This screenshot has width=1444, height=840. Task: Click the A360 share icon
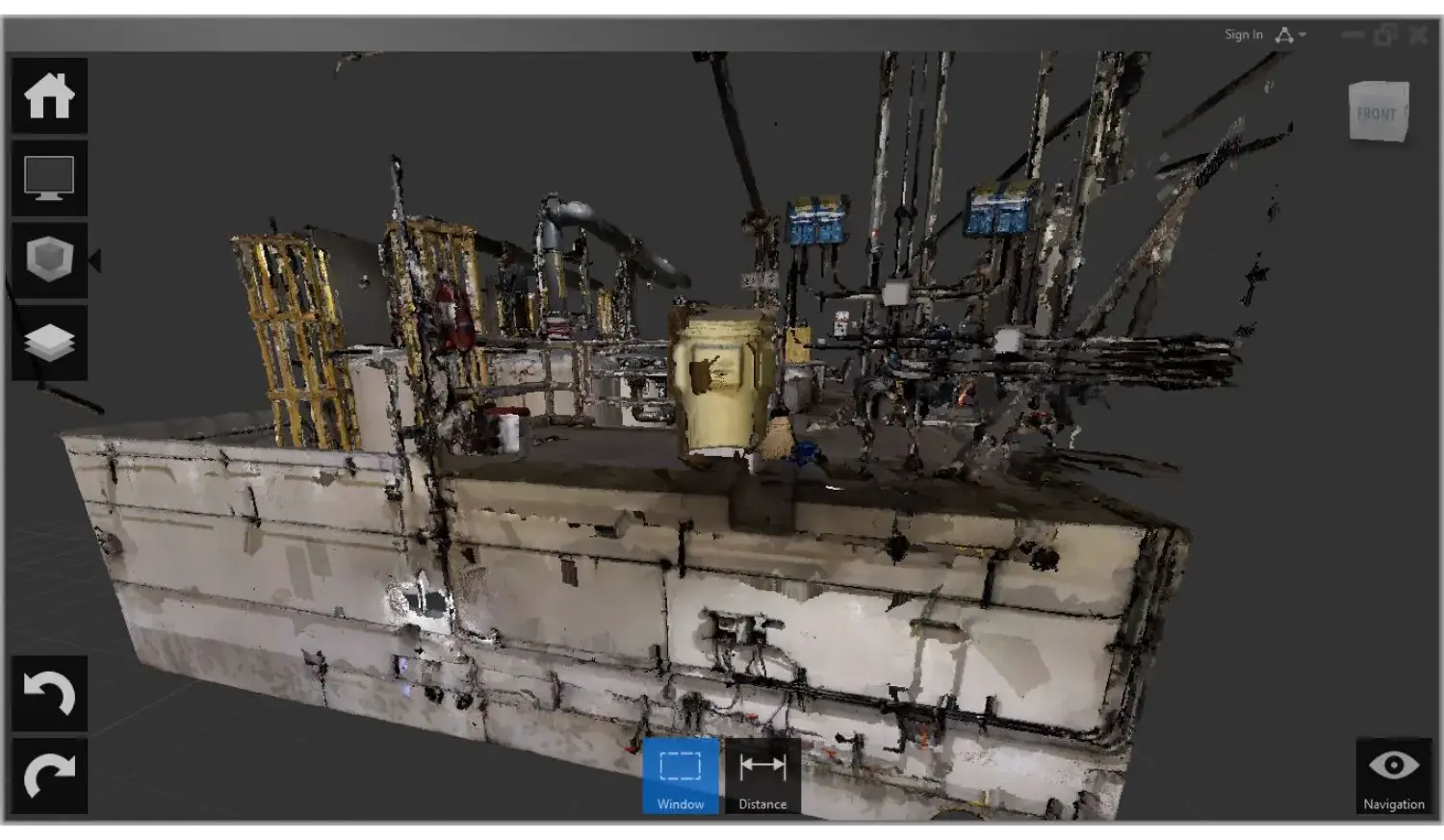click(x=1283, y=35)
